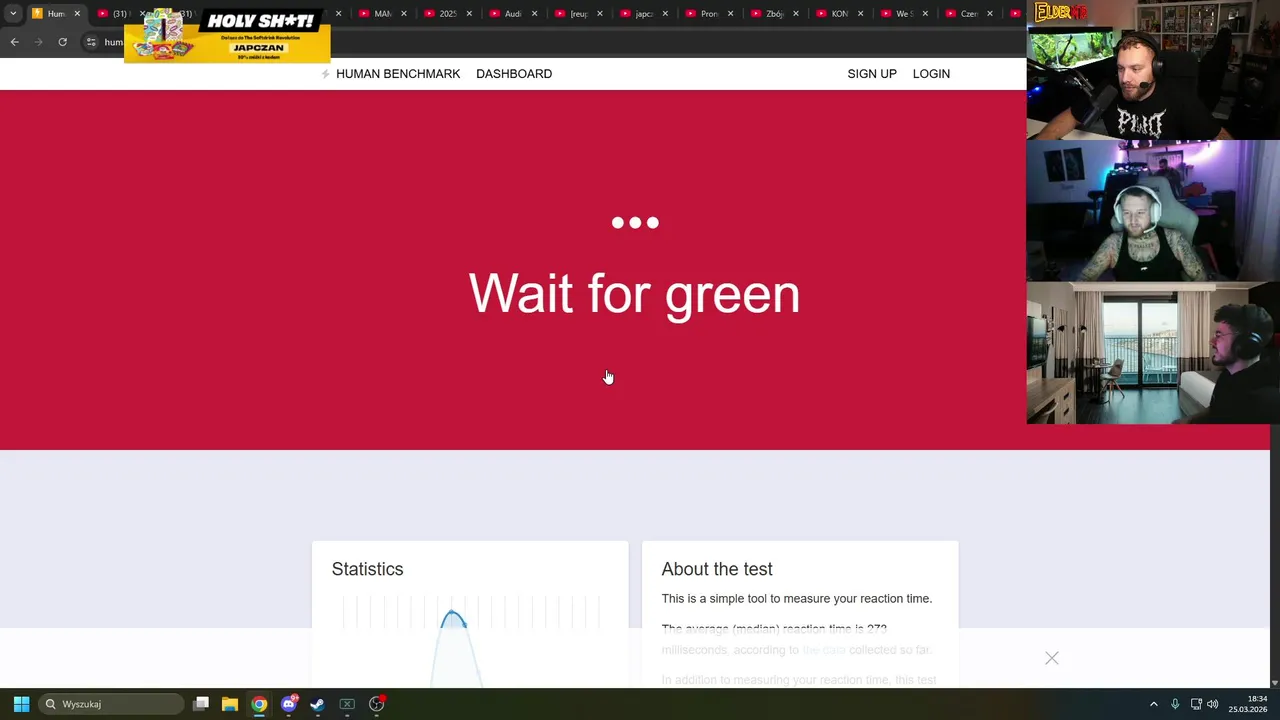The height and width of the screenshot is (720, 1280).
Task: Click the LOGIN link
Action: 931,74
